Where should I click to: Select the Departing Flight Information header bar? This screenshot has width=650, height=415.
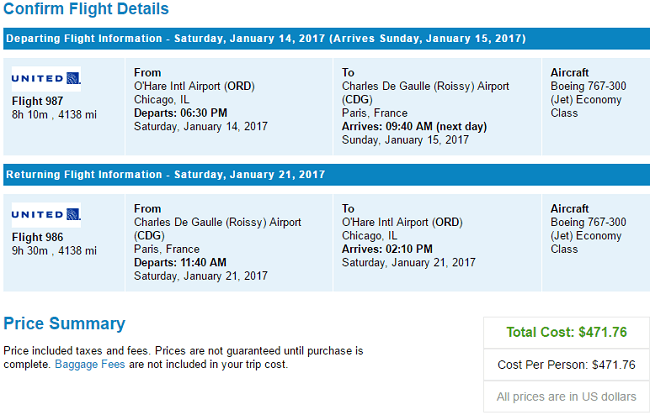(327, 39)
